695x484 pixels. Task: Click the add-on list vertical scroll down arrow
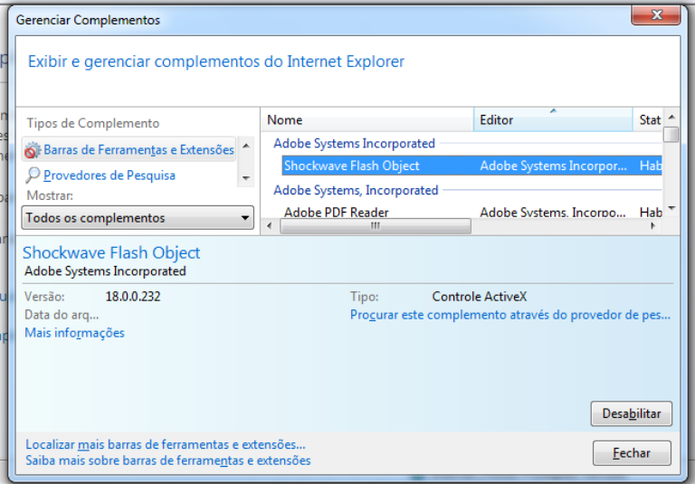[x=672, y=208]
